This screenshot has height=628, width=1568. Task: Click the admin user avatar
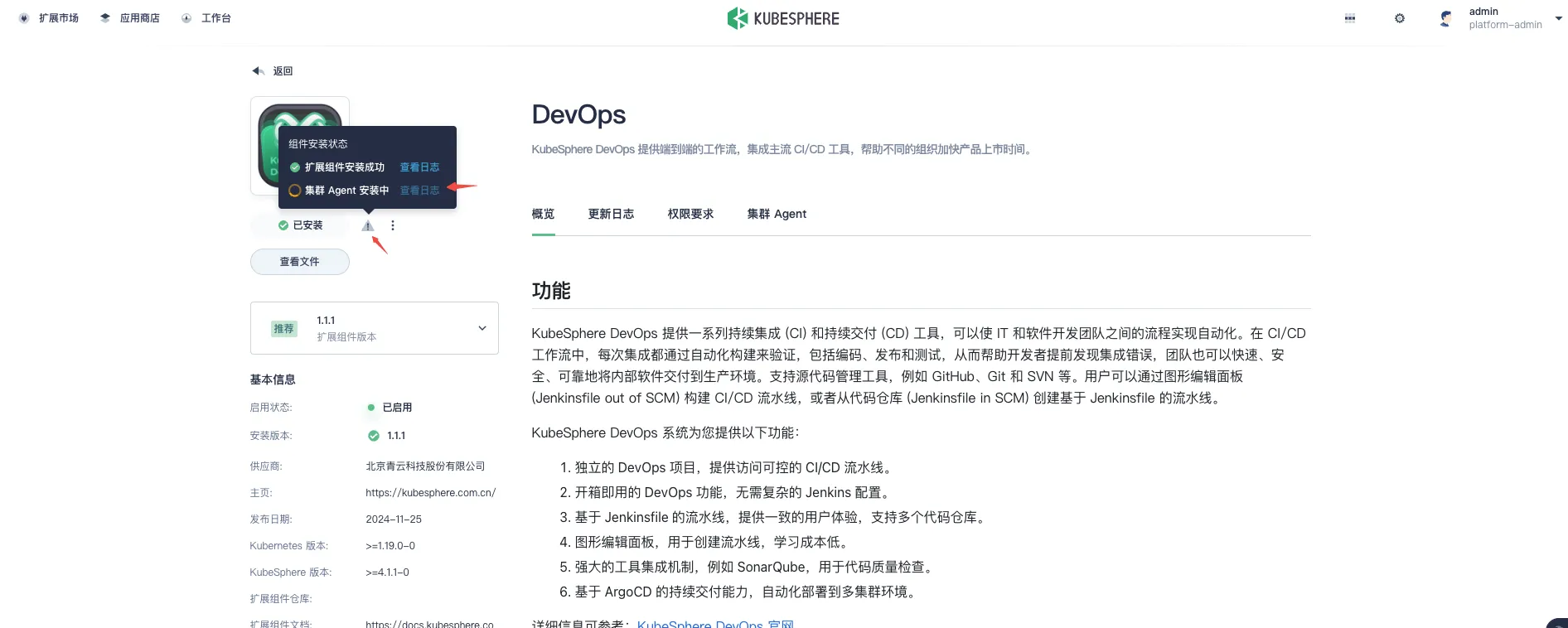point(1446,18)
